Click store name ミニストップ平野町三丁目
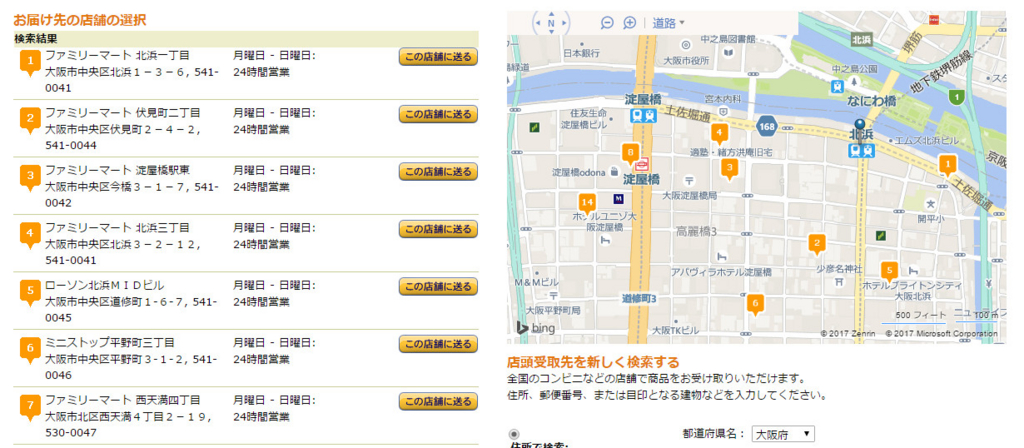The width and height of the screenshot is (1024, 448). [110, 343]
